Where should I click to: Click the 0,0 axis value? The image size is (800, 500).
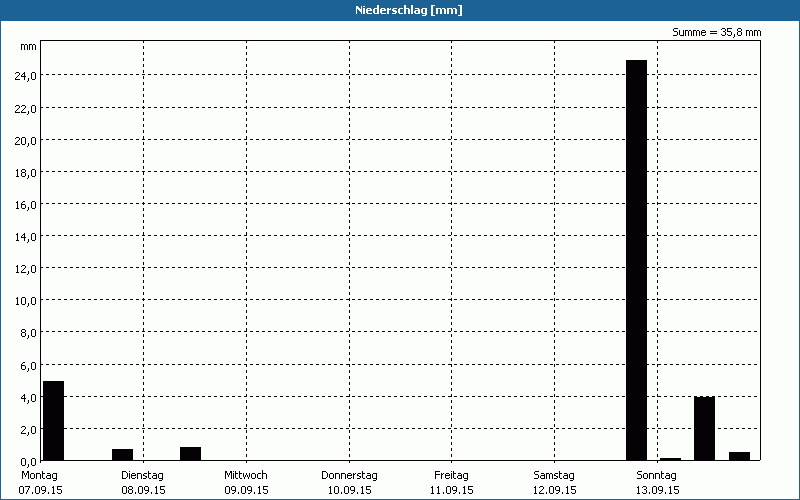coord(28,462)
